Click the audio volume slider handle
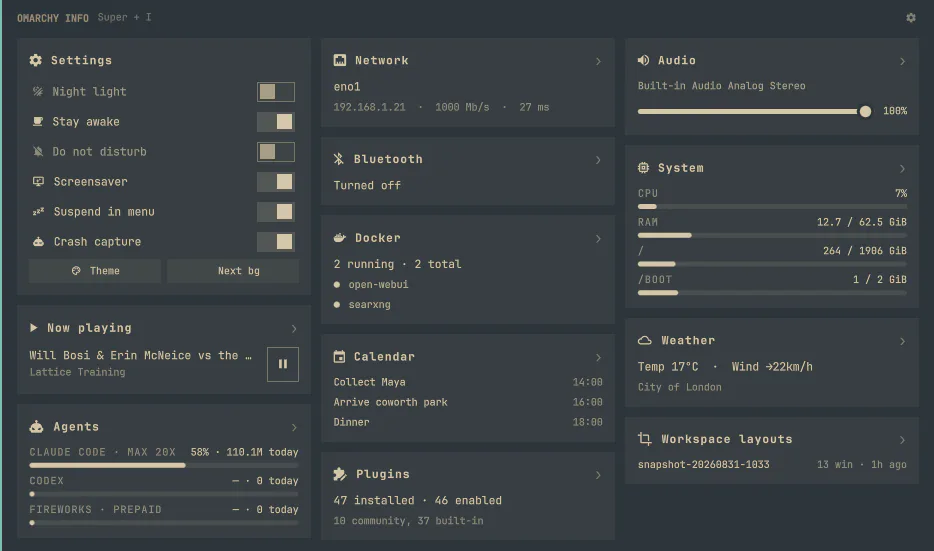The image size is (934, 551). 865,111
